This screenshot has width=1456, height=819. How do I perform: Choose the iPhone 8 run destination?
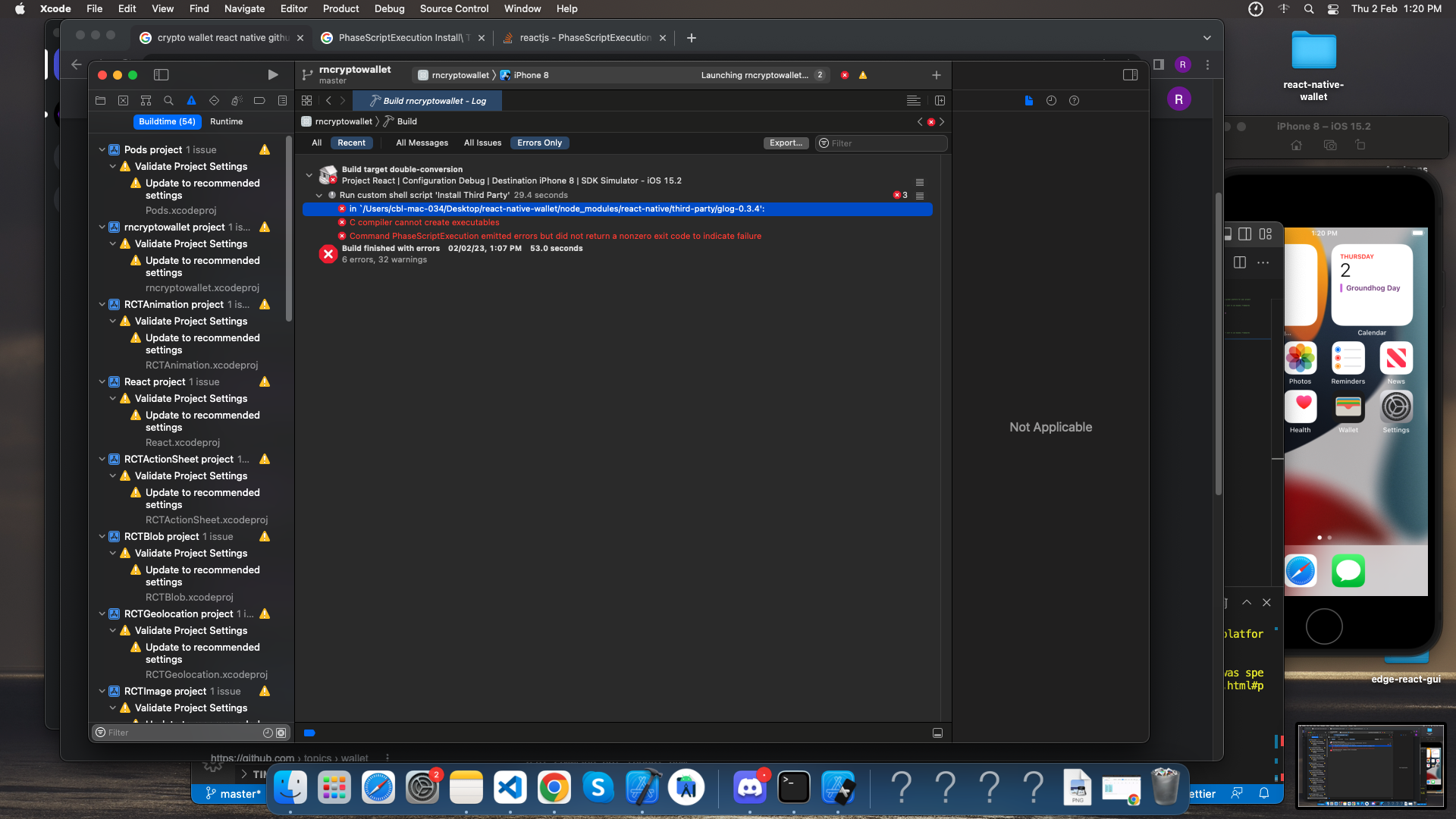pos(530,75)
